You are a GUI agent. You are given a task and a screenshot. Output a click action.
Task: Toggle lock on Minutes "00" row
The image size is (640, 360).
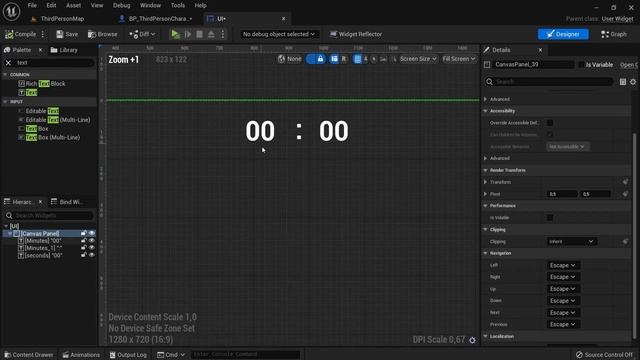(84, 241)
